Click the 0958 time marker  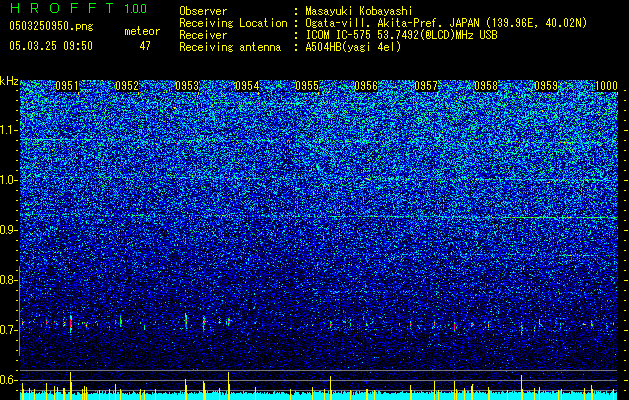click(x=486, y=86)
